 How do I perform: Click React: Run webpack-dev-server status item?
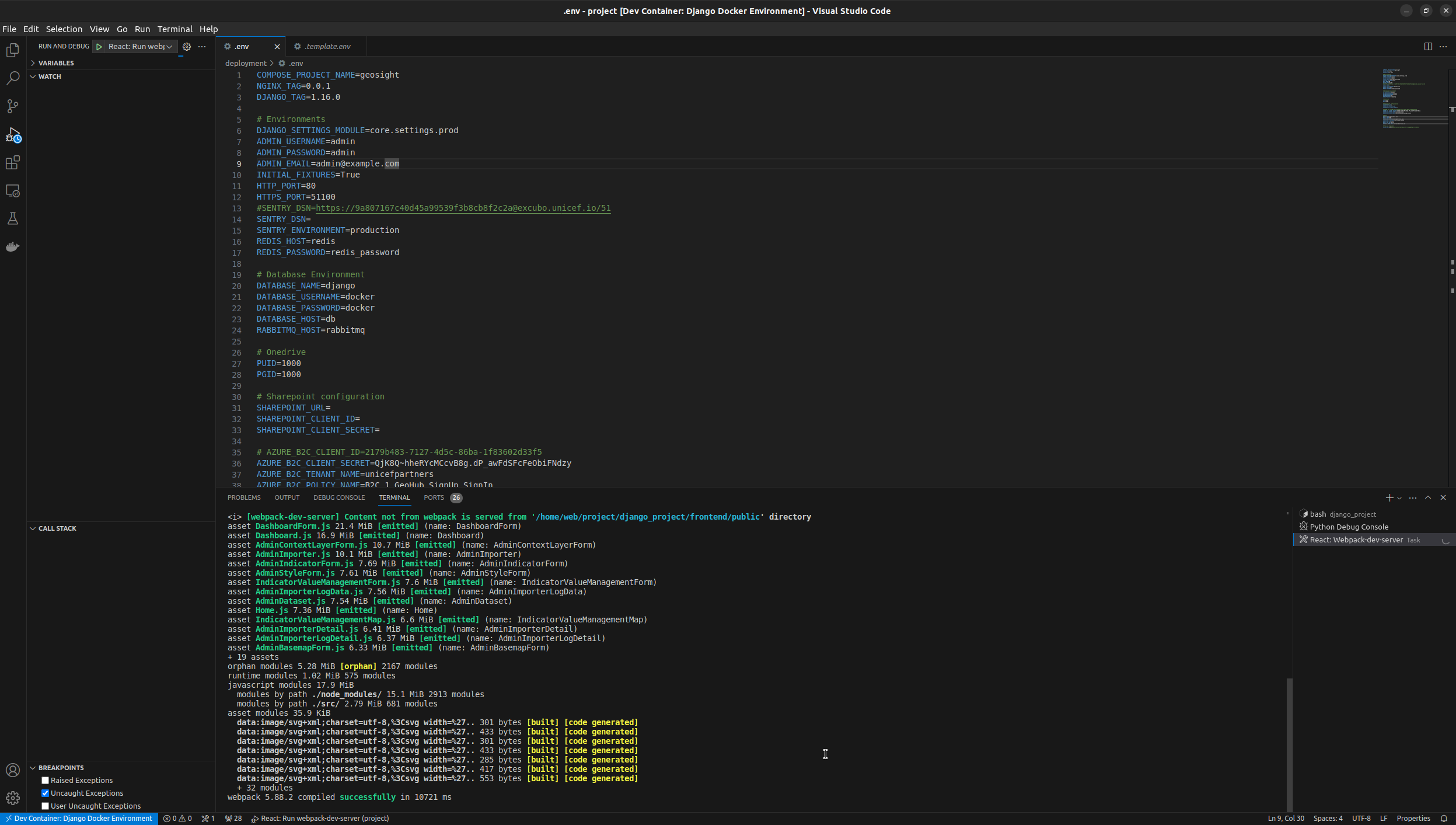tap(320, 819)
